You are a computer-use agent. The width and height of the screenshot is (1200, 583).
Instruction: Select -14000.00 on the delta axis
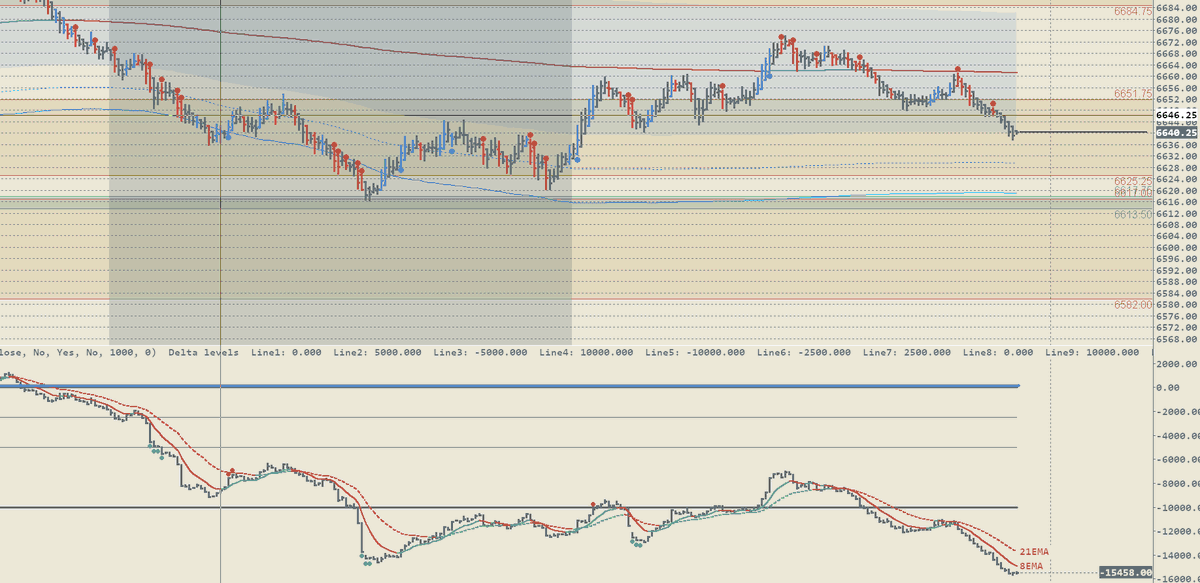pos(1176,556)
